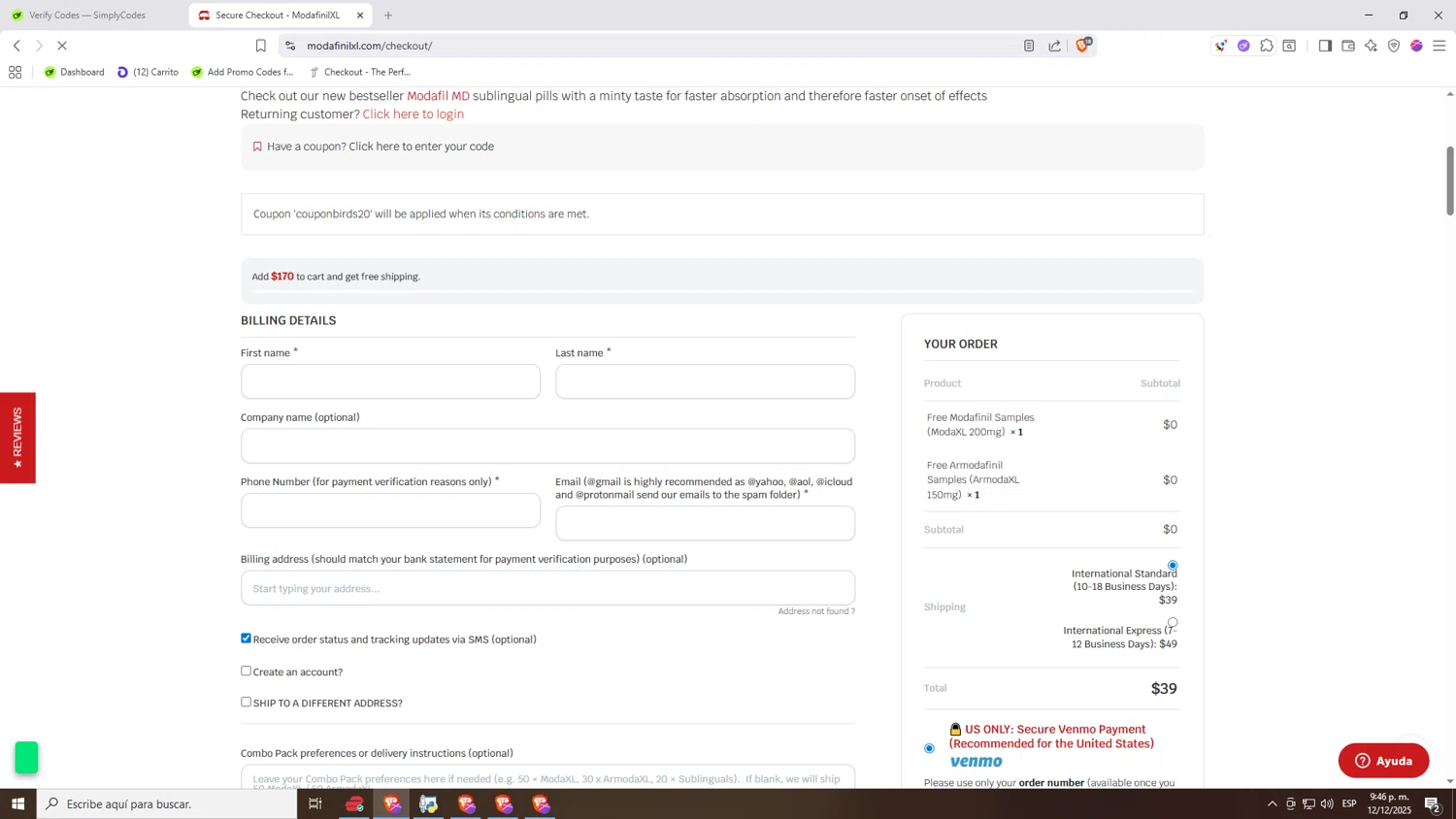The width and height of the screenshot is (1456, 819).
Task: Open the Leo AI sparkle icon
Action: click(x=1371, y=46)
